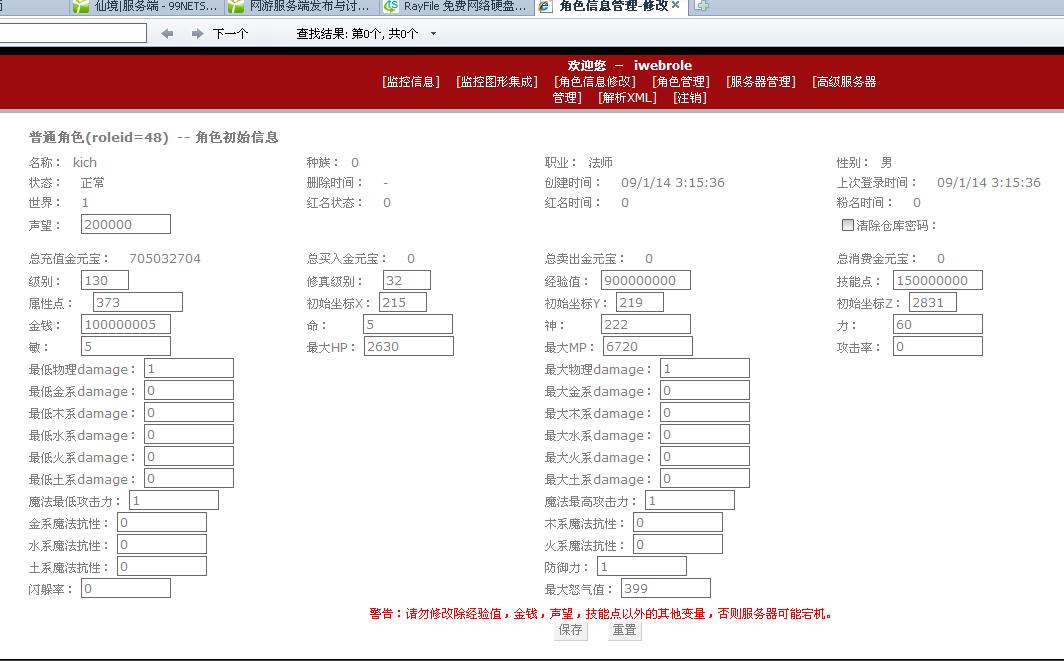This screenshot has width=1064, height=661.
Task: Click the find next arrow icon
Action: [197, 33]
